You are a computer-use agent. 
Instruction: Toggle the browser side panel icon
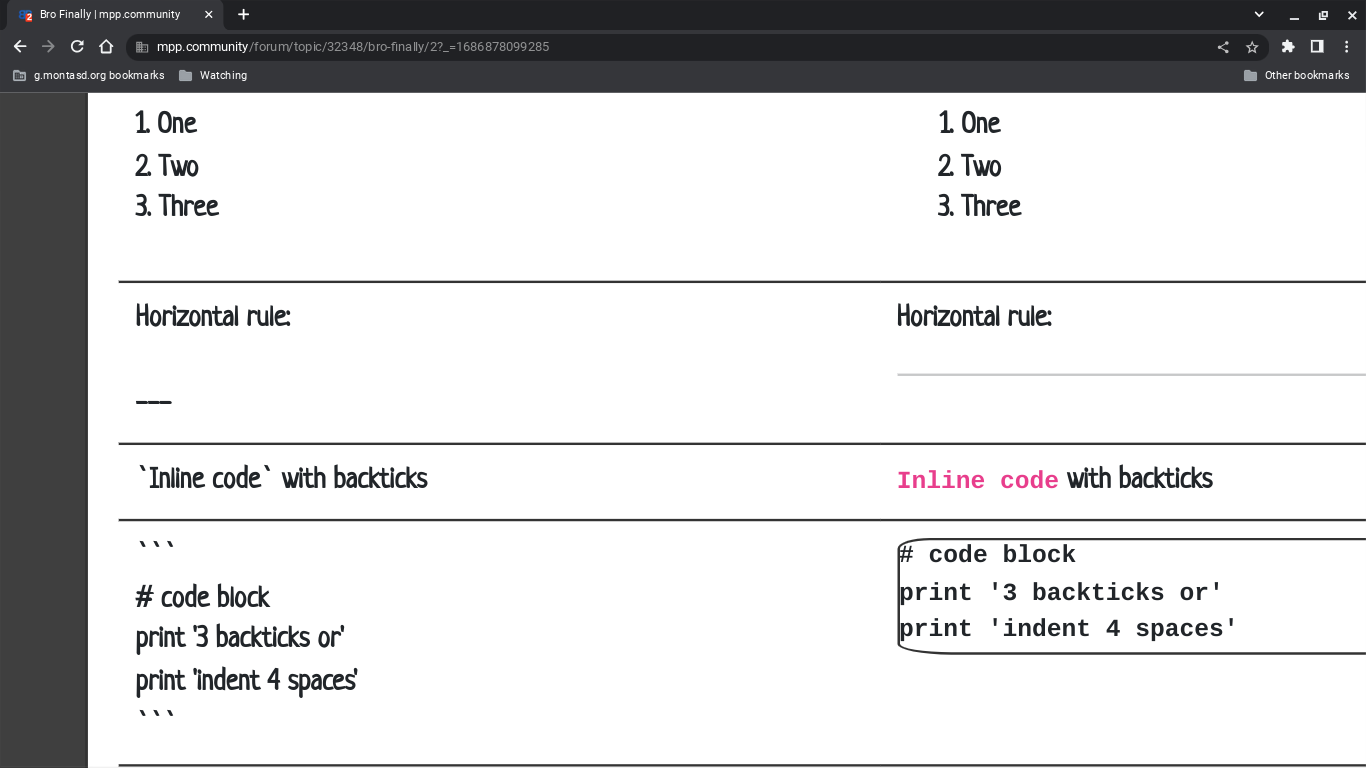[1317, 47]
